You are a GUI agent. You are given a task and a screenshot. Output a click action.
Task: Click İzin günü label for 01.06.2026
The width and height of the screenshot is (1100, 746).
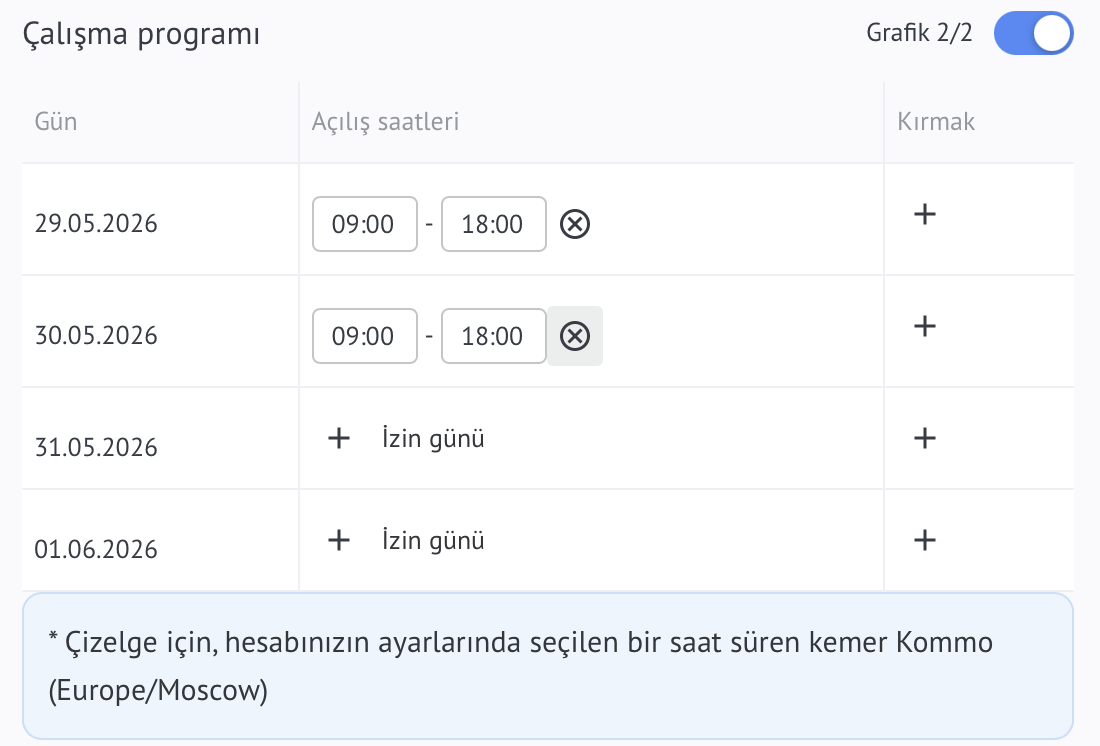[433, 540]
